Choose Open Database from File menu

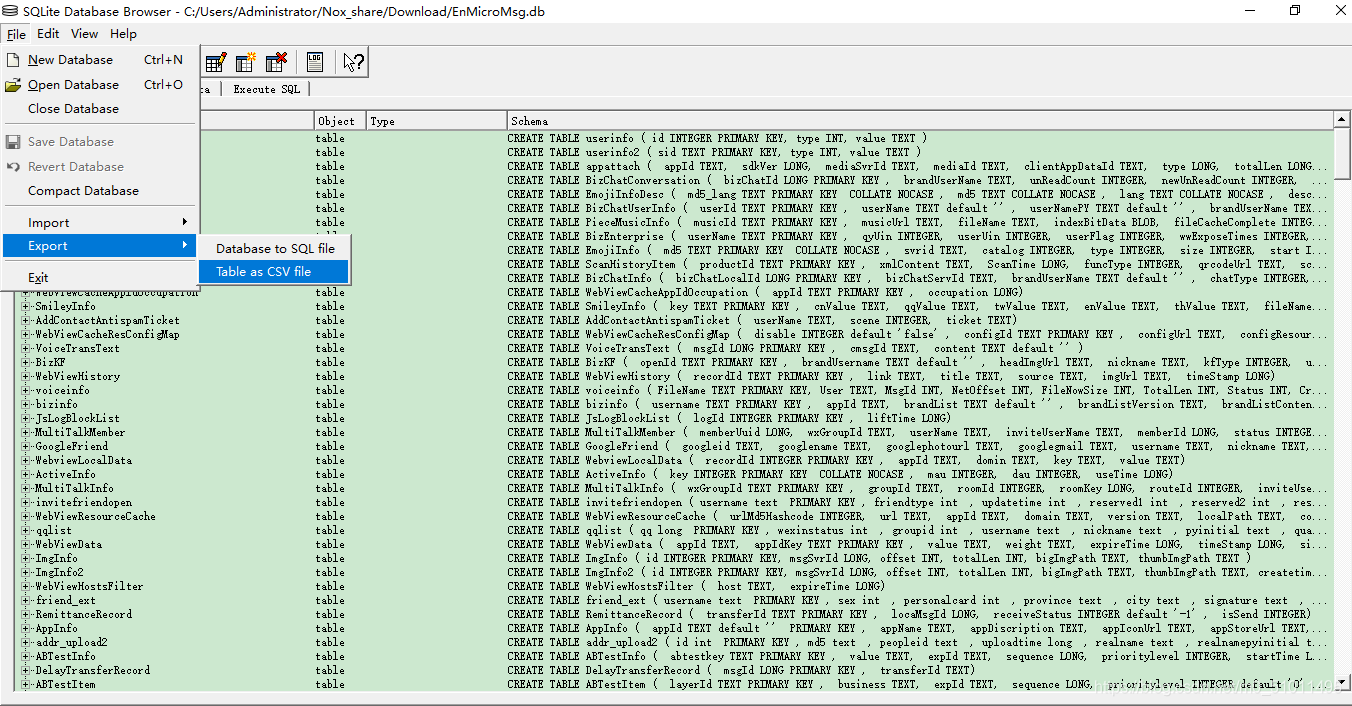100,85
